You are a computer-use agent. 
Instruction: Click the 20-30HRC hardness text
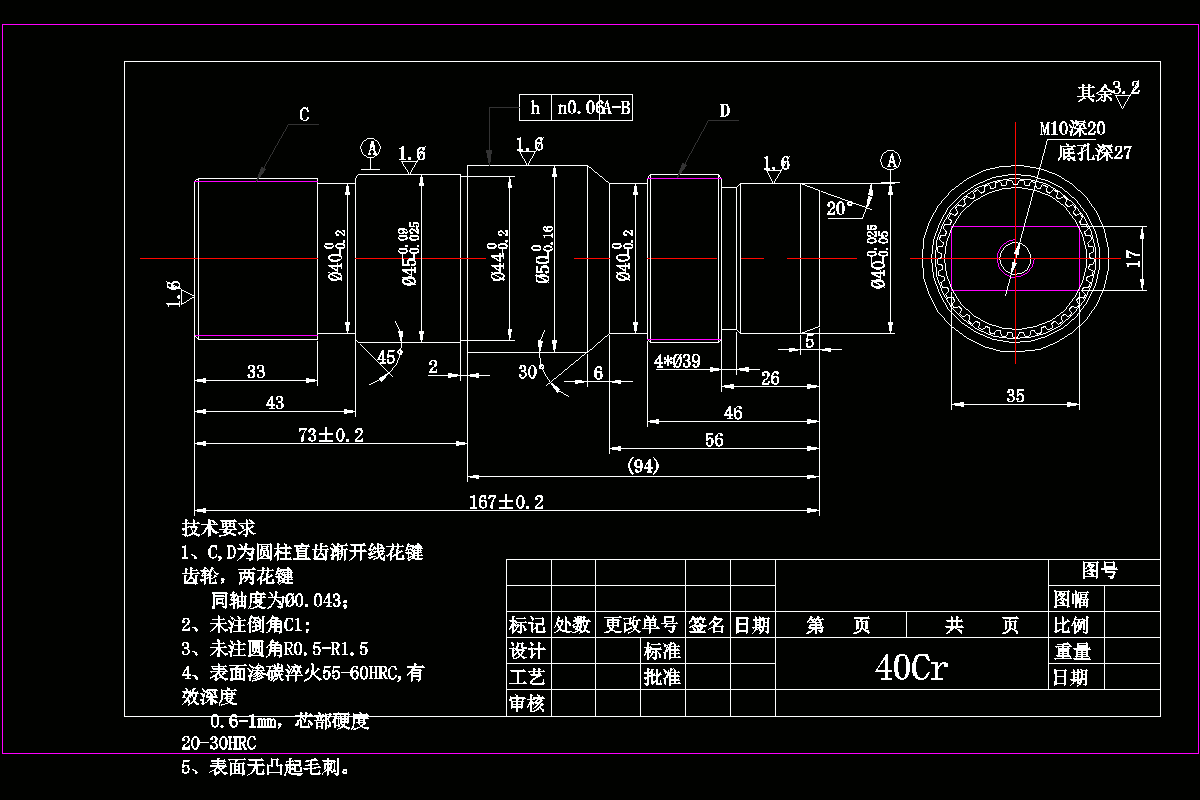218,745
